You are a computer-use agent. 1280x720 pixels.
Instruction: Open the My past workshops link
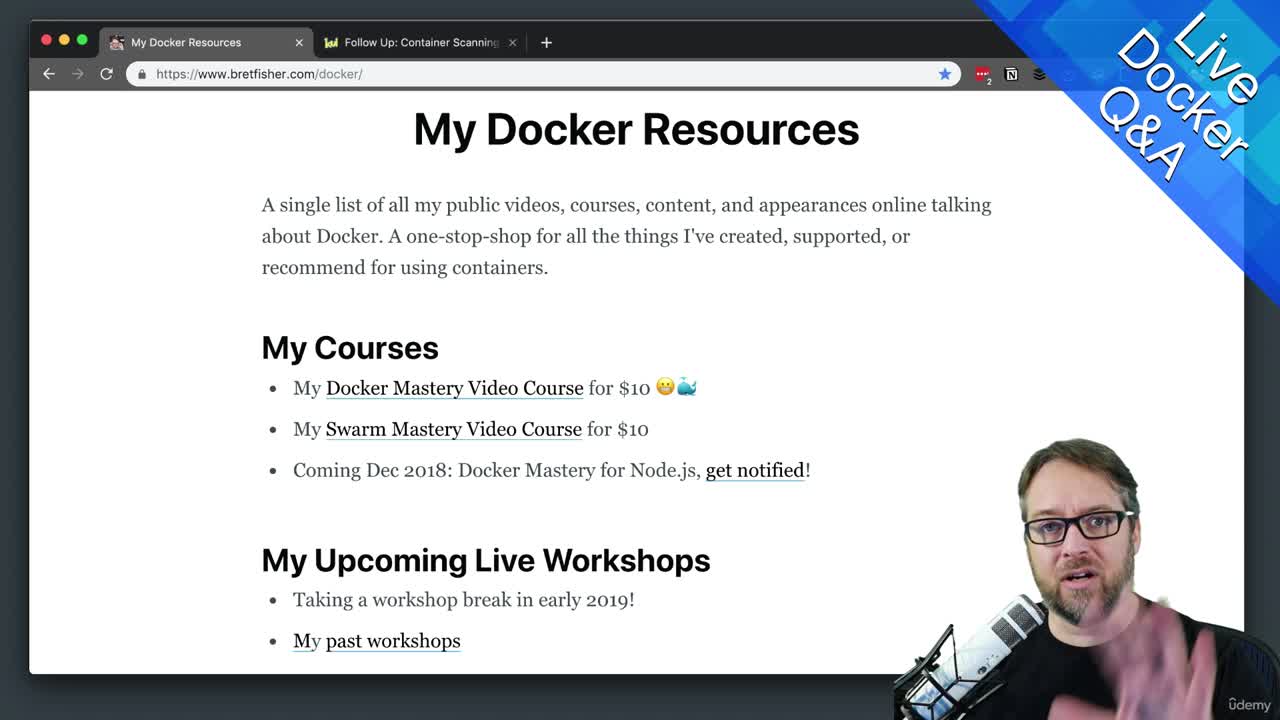pyautogui.click(x=377, y=641)
